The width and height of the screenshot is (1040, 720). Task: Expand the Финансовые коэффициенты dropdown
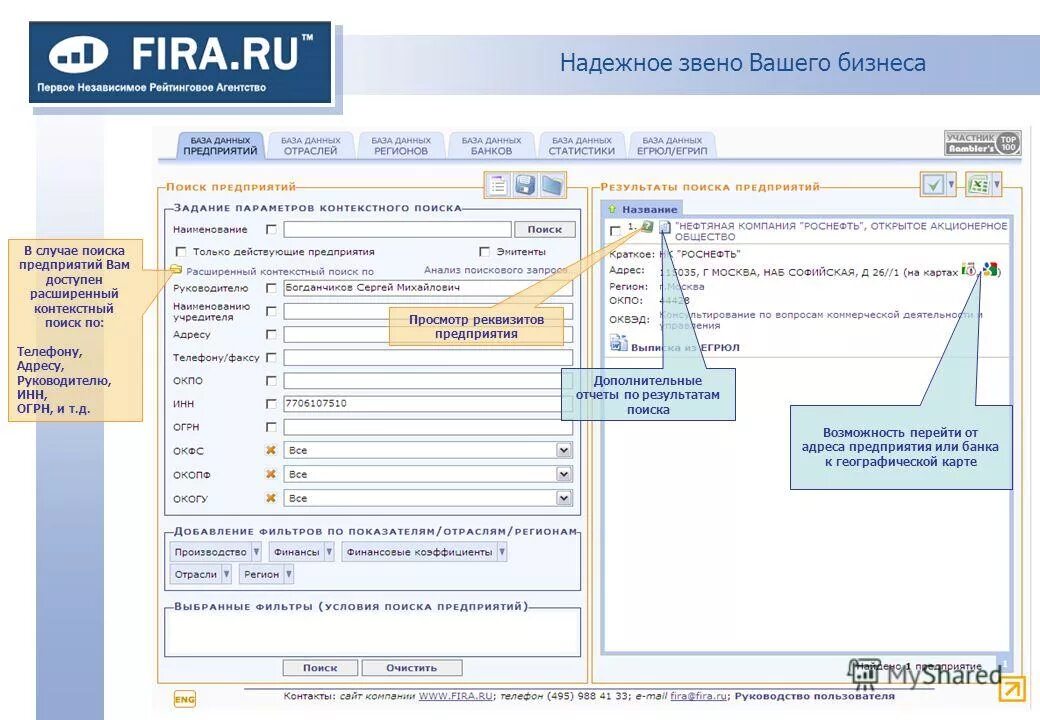[502, 552]
